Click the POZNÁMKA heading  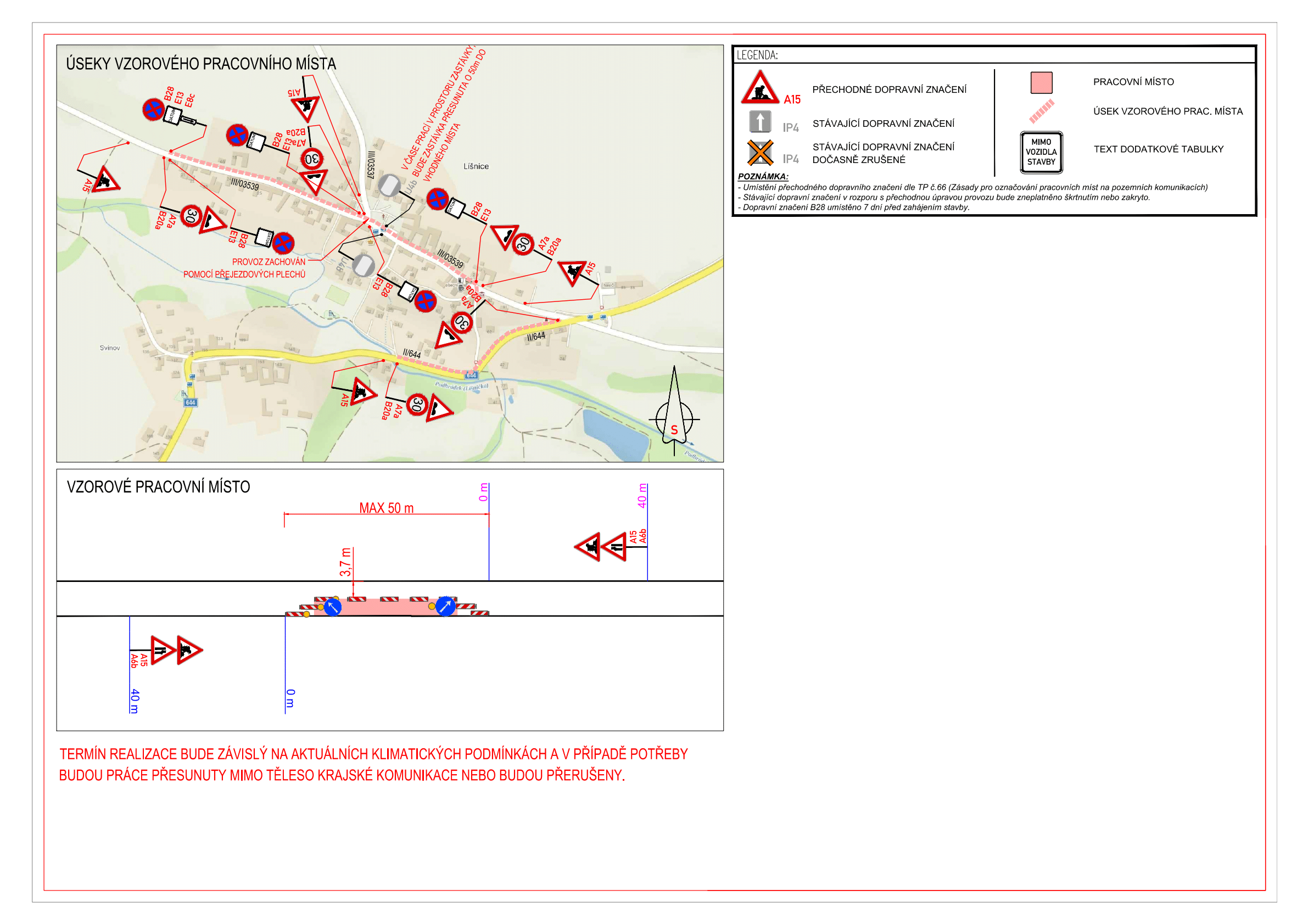coord(763,177)
